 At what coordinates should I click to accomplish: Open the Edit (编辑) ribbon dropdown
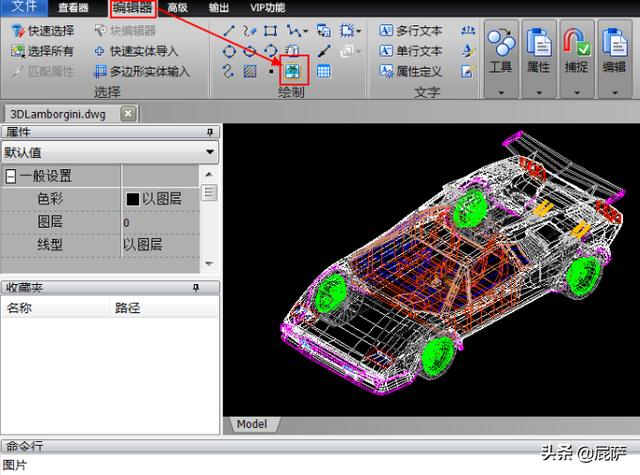pyautogui.click(x=614, y=58)
